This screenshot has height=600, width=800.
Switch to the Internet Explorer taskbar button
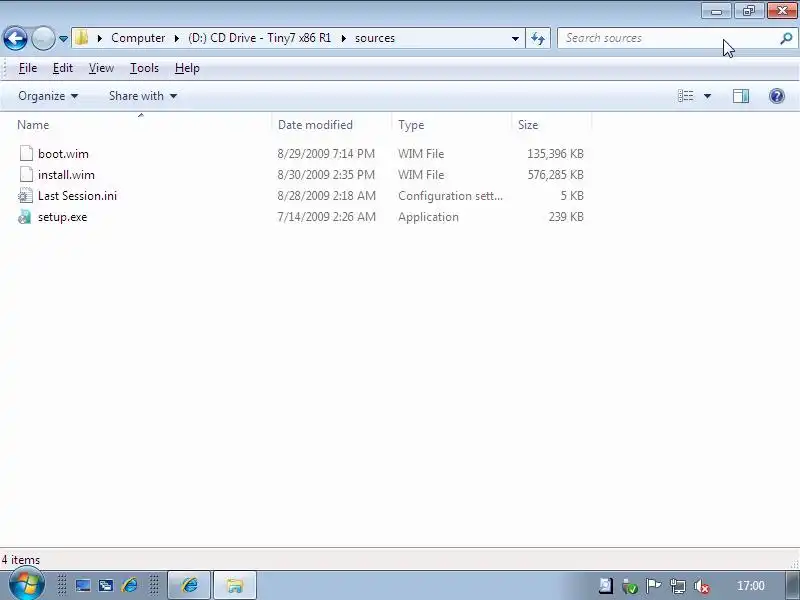point(189,585)
